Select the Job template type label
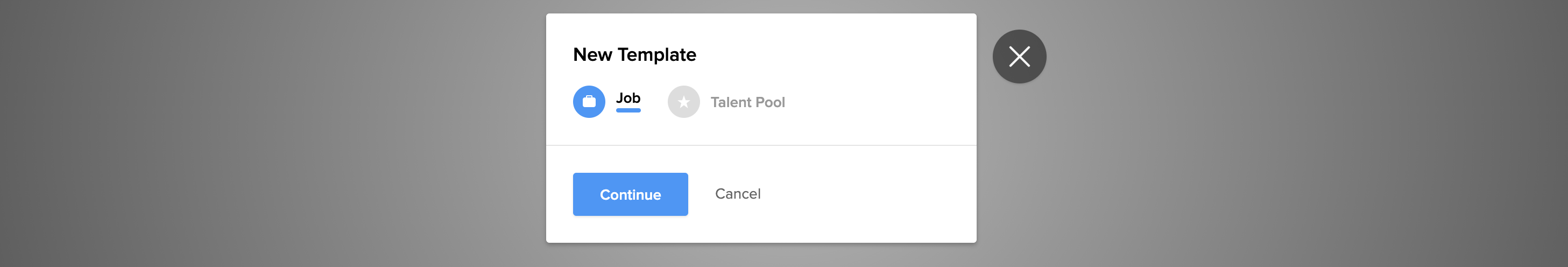1568x267 pixels. 627,98
